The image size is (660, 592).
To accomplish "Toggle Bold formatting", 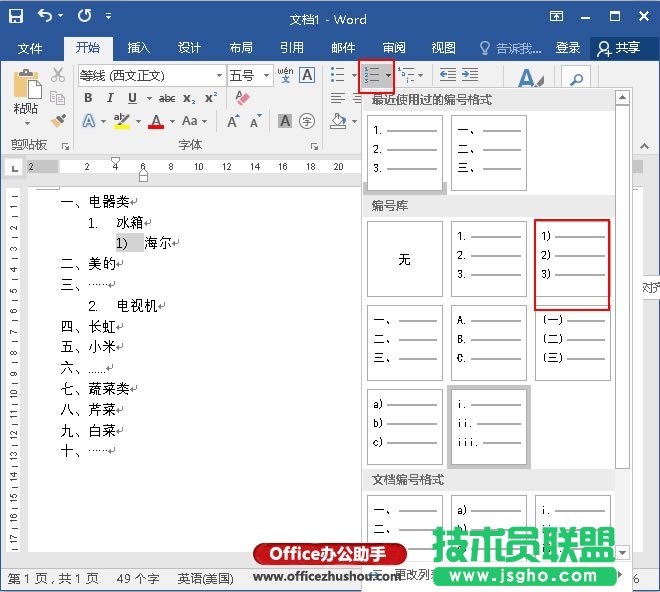I will (x=88, y=98).
